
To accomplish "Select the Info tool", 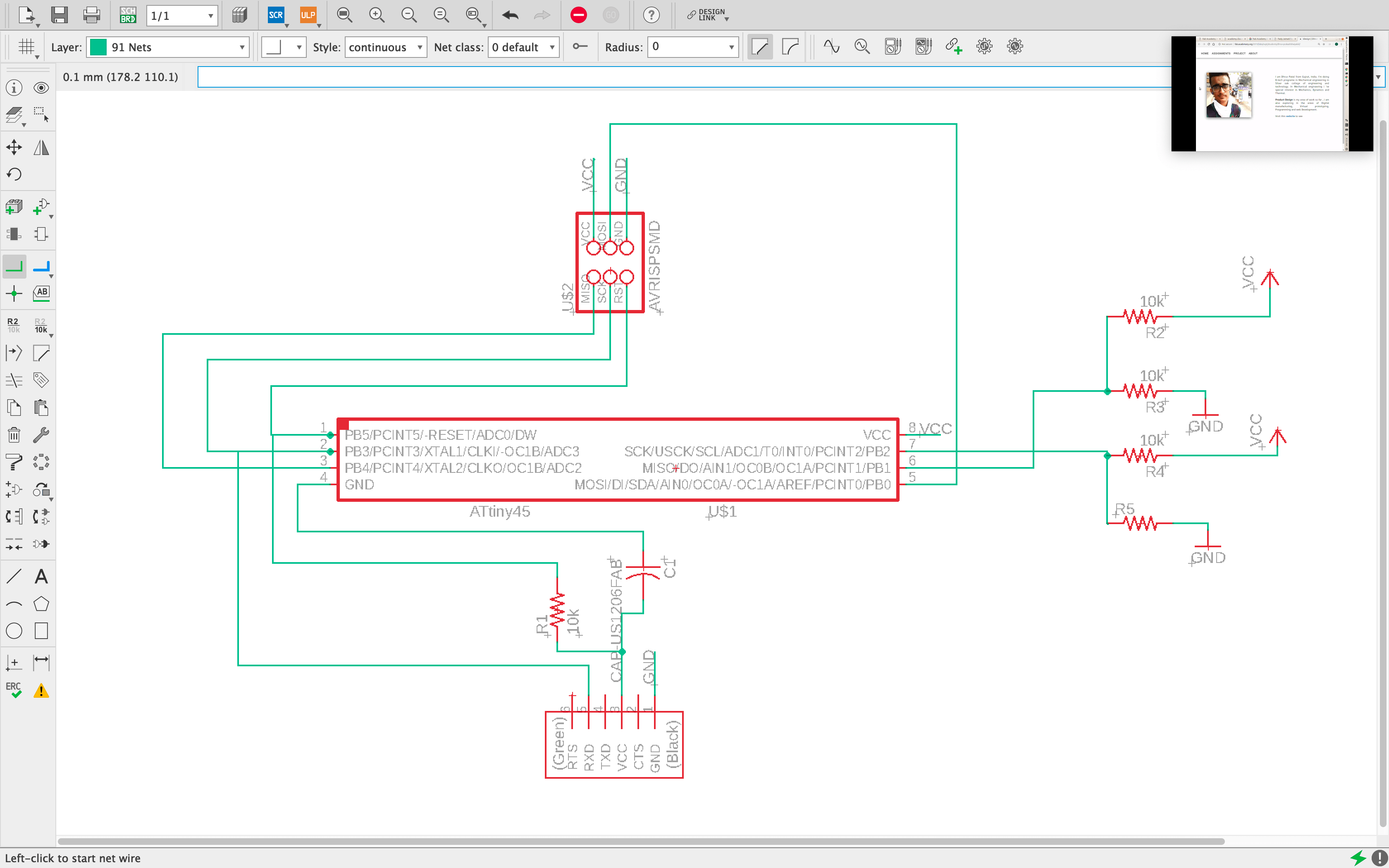I will coord(14,87).
